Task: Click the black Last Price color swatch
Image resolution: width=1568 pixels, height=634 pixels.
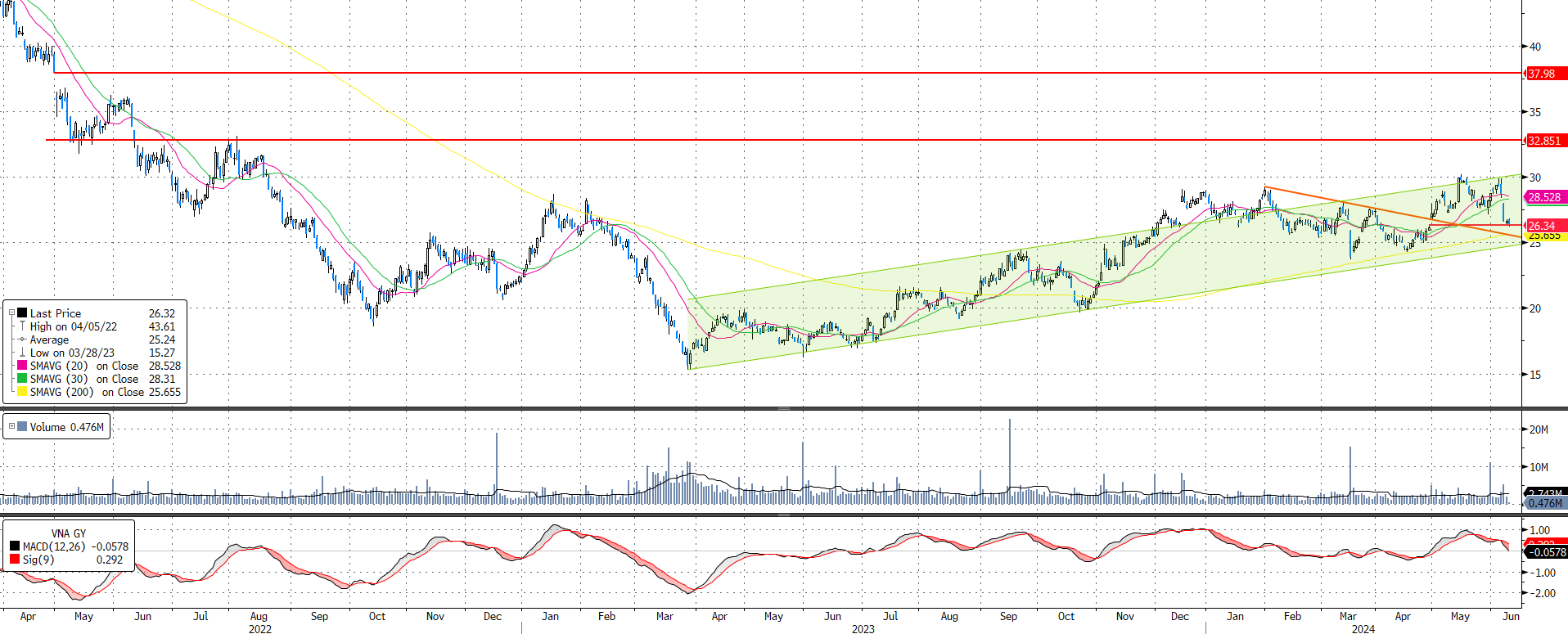Action: [22, 313]
